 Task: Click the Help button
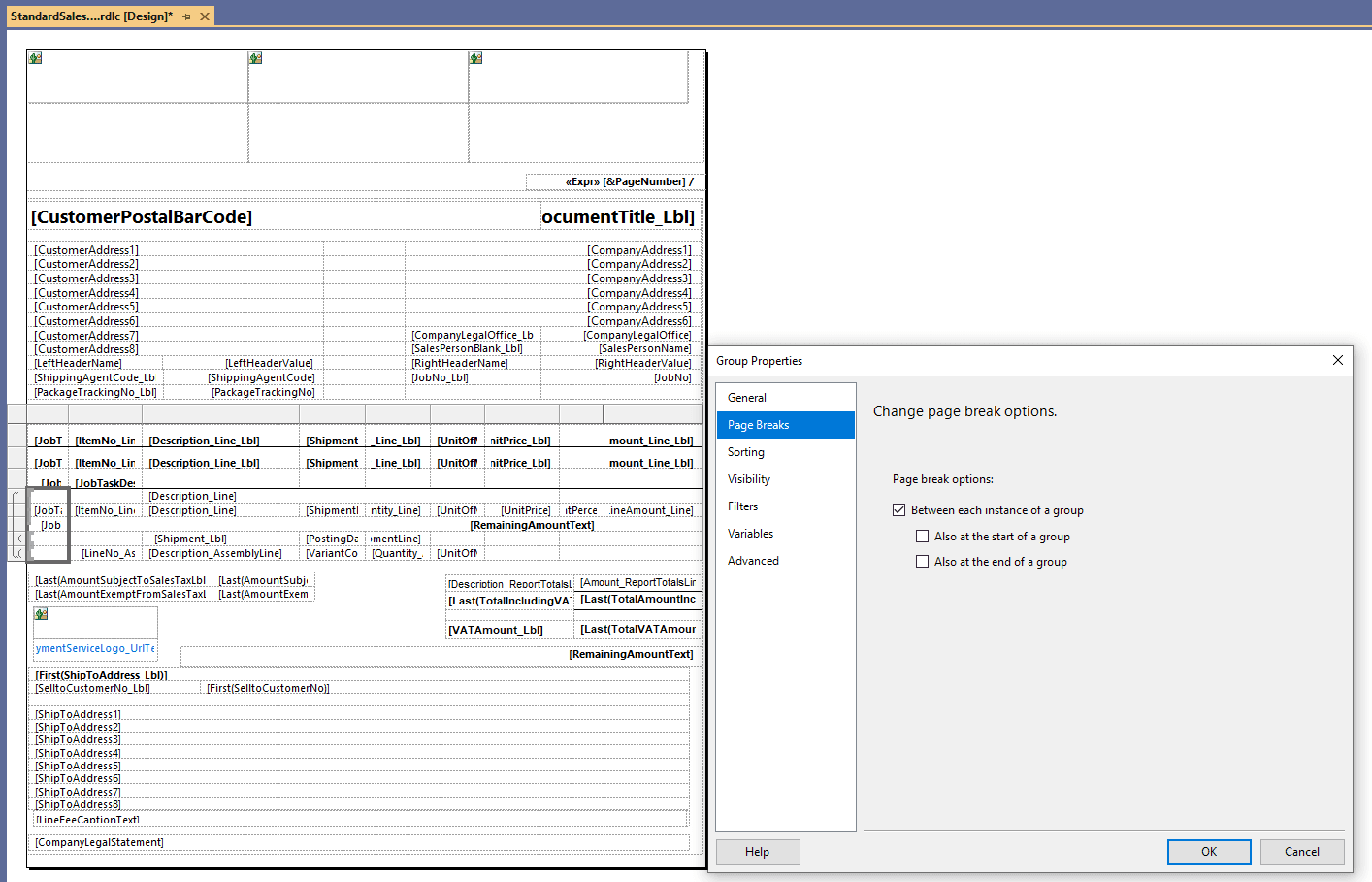click(758, 852)
